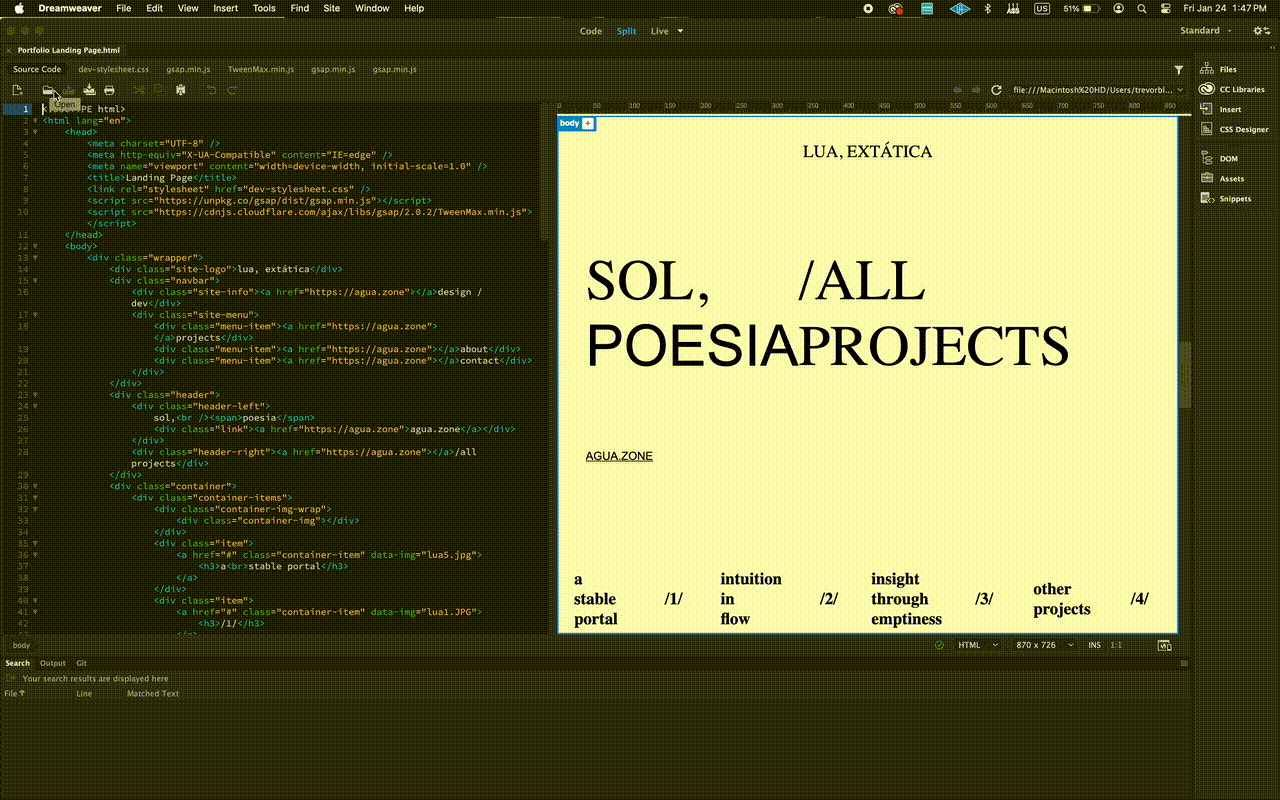
Task: Open the Insert menu in menu bar
Action: coord(226,8)
